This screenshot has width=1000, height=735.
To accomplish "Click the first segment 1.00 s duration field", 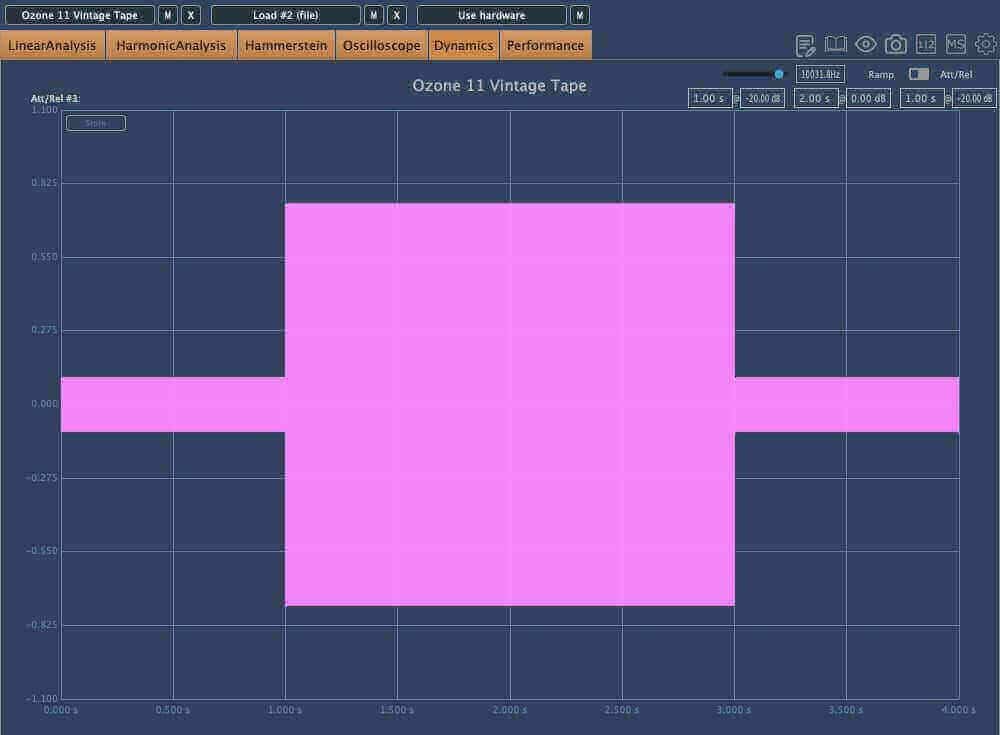I will [710, 99].
